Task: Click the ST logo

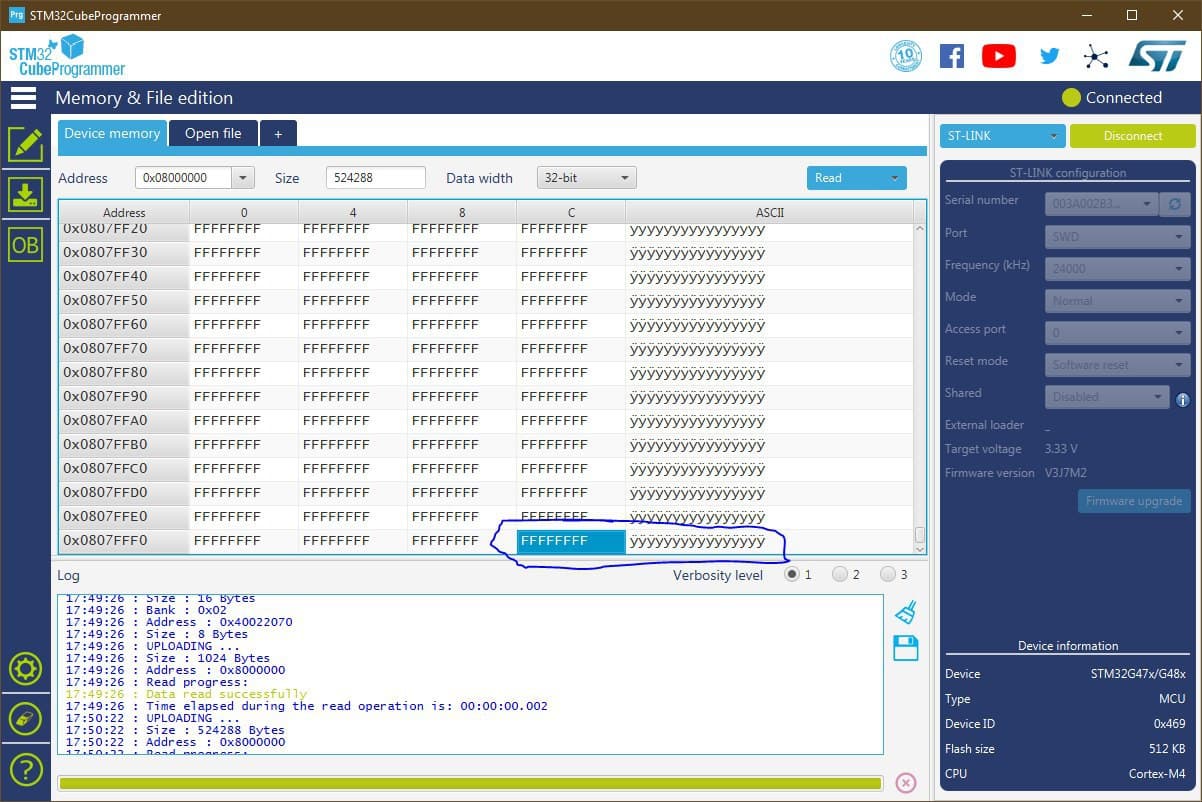Action: [x=1157, y=56]
